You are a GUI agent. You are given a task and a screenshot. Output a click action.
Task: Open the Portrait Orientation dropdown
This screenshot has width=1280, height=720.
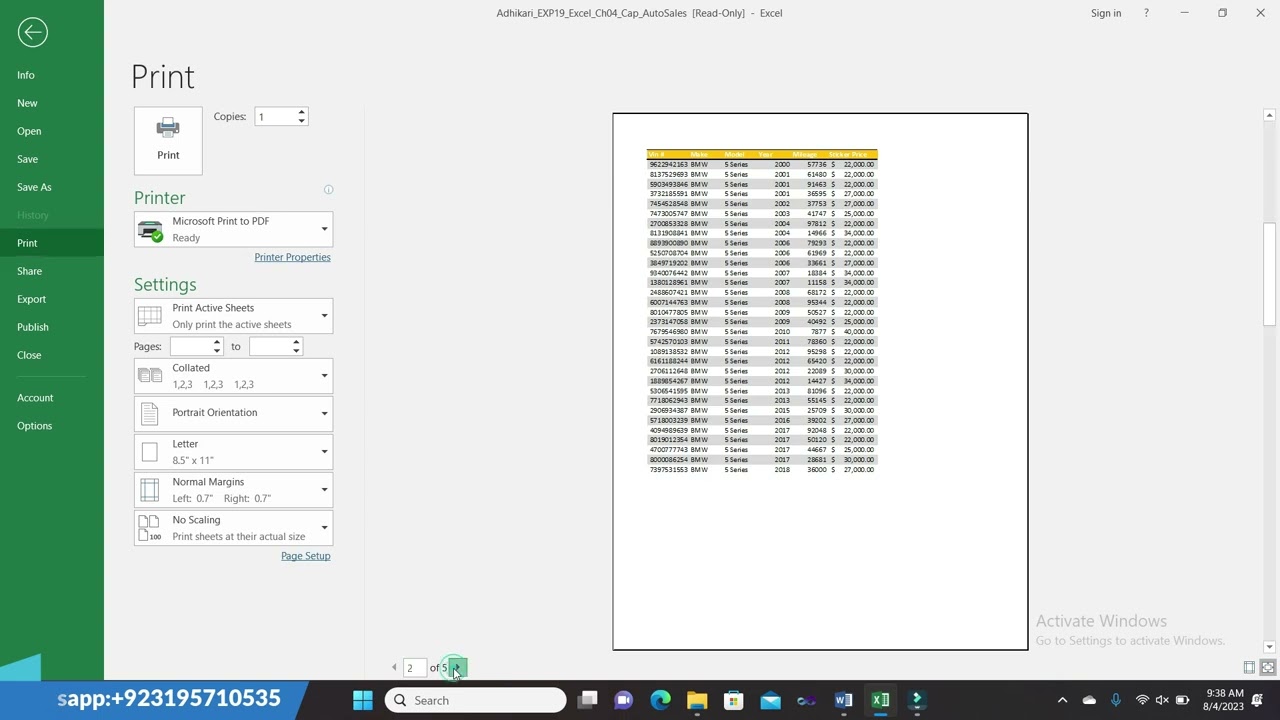pos(233,413)
